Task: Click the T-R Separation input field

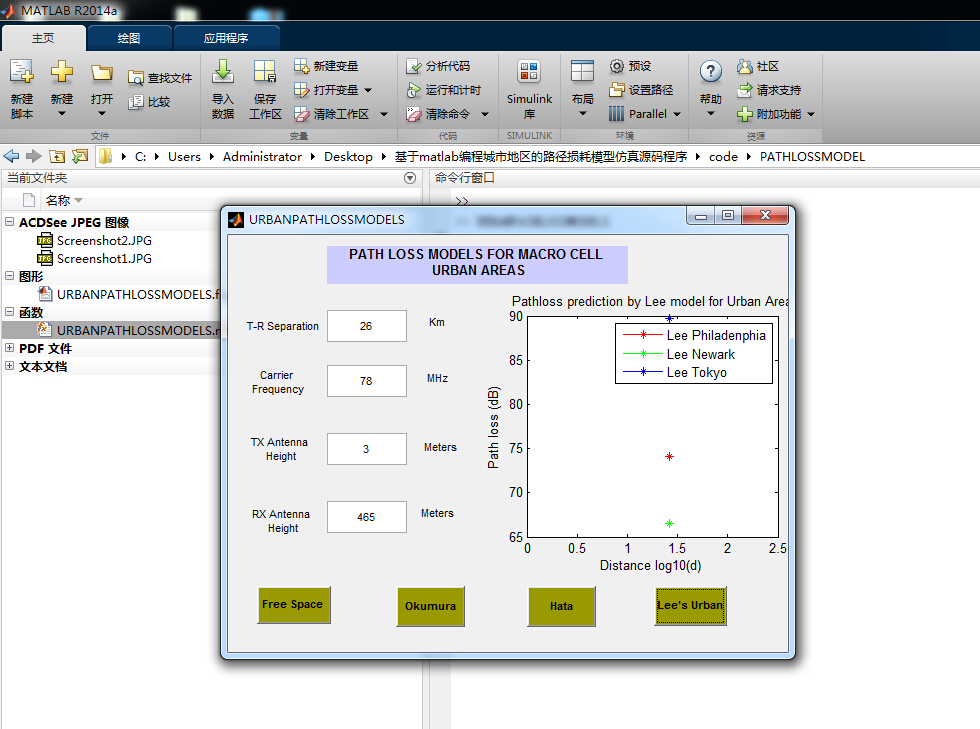Action: click(366, 326)
